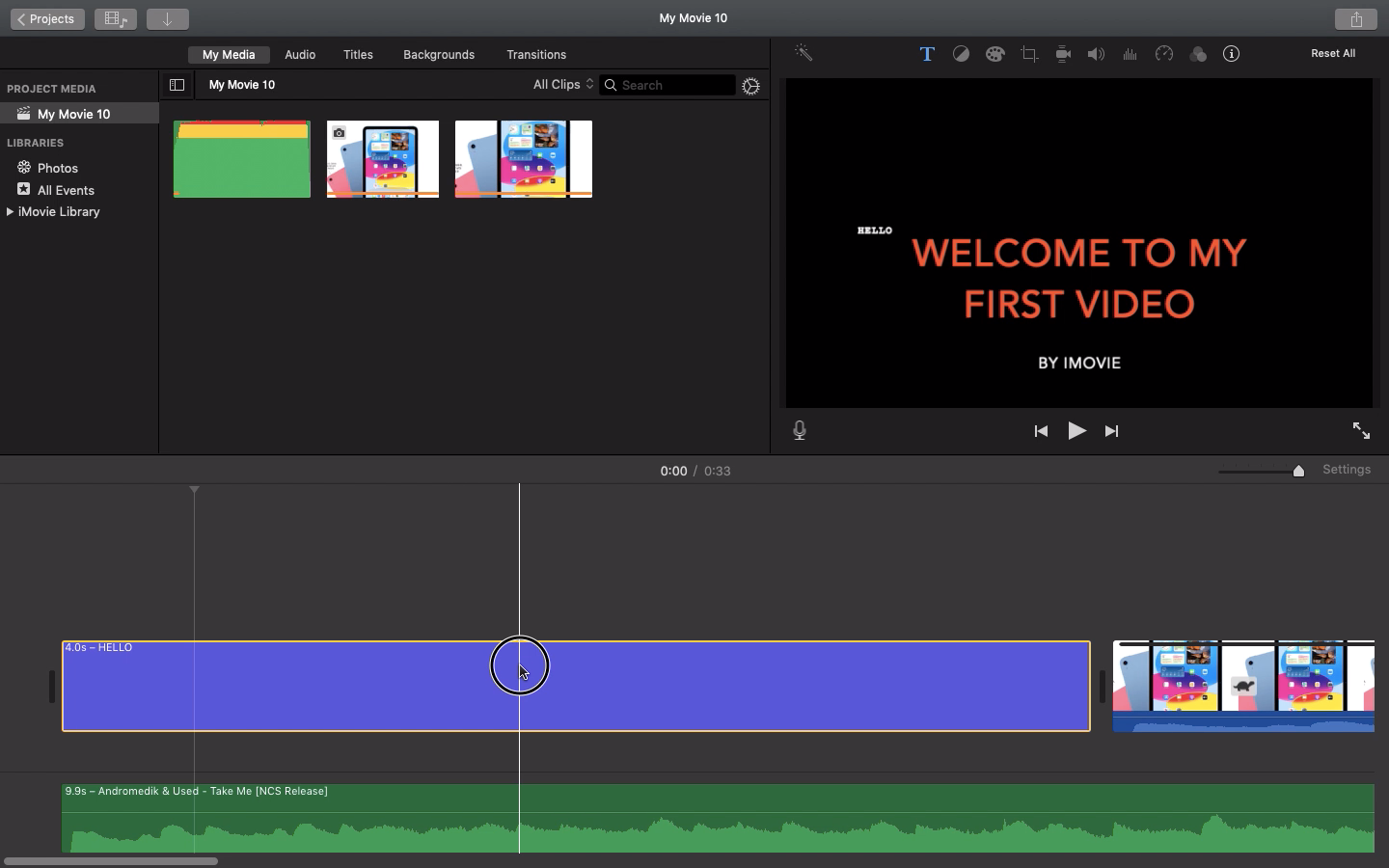Go back to Projects

[x=47, y=19]
